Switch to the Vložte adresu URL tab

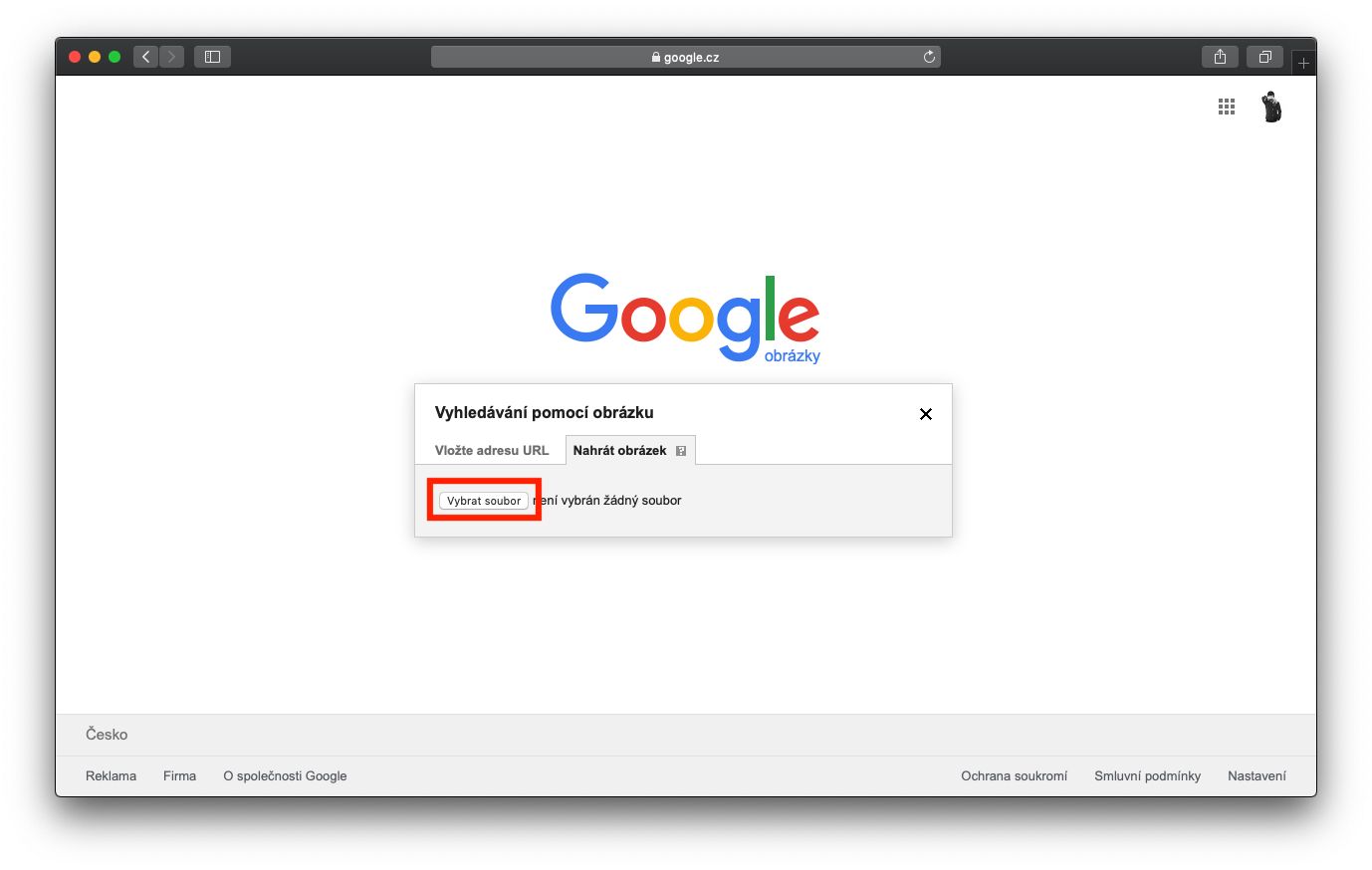492,450
